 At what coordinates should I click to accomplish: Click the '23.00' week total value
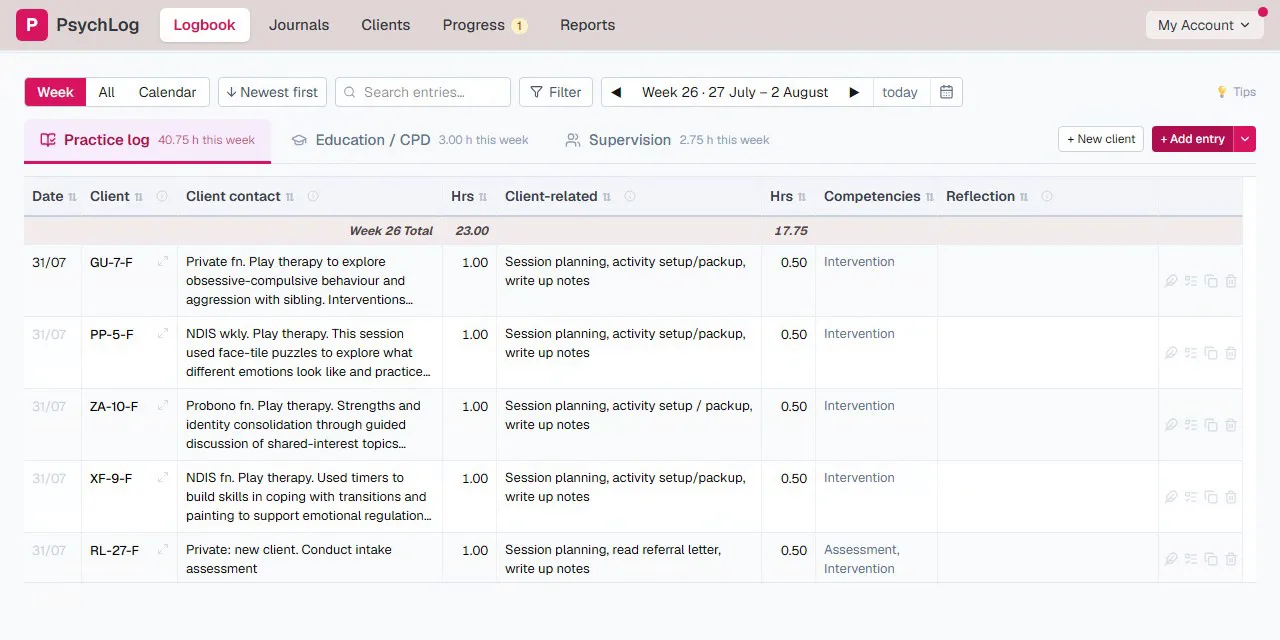(x=472, y=231)
